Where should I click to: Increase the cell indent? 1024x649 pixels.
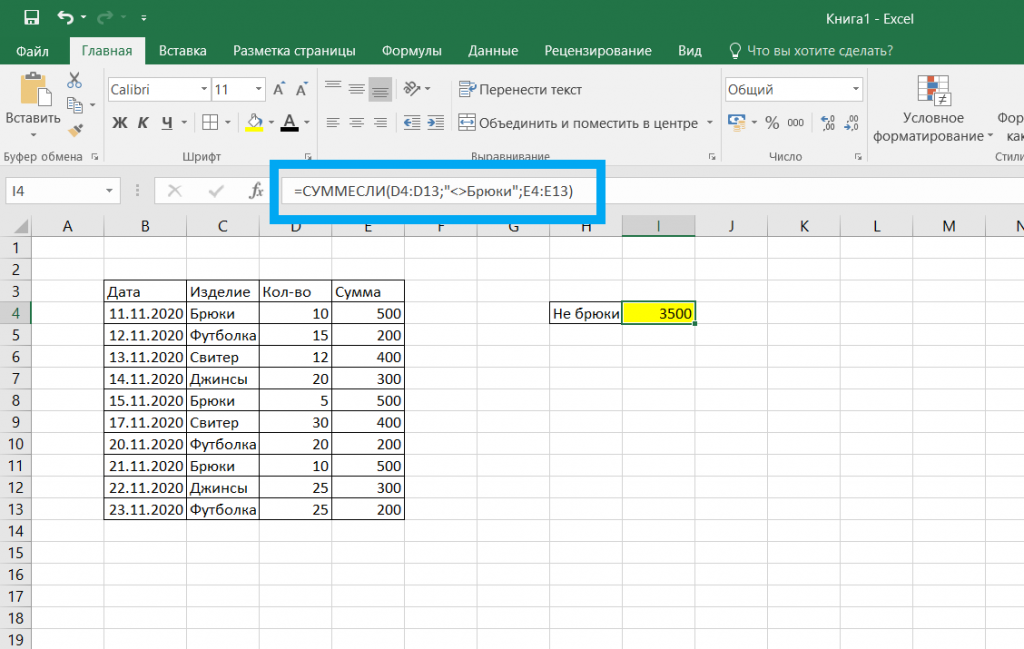pos(436,123)
